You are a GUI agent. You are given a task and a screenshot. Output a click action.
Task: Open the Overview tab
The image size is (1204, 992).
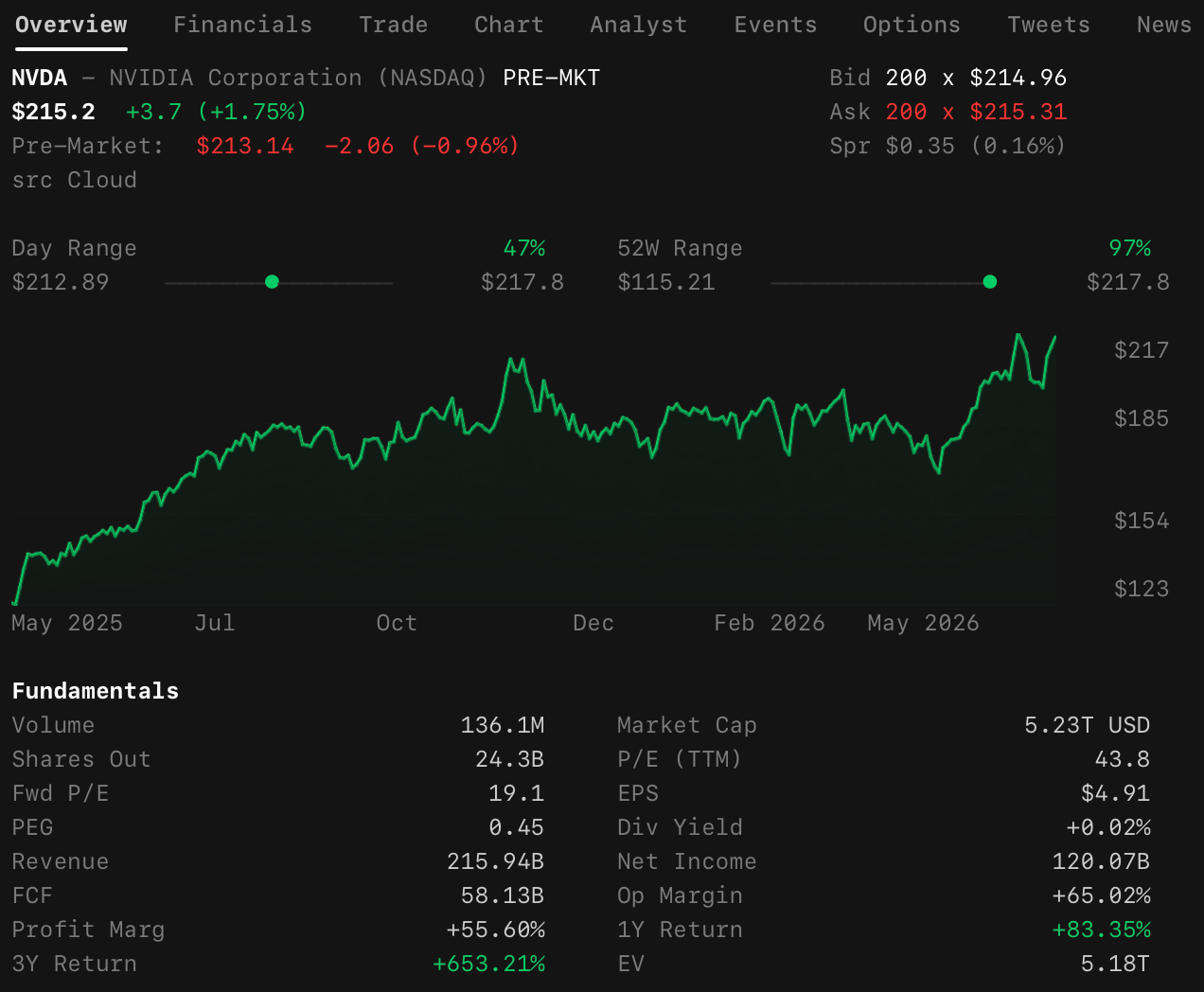pos(71,25)
